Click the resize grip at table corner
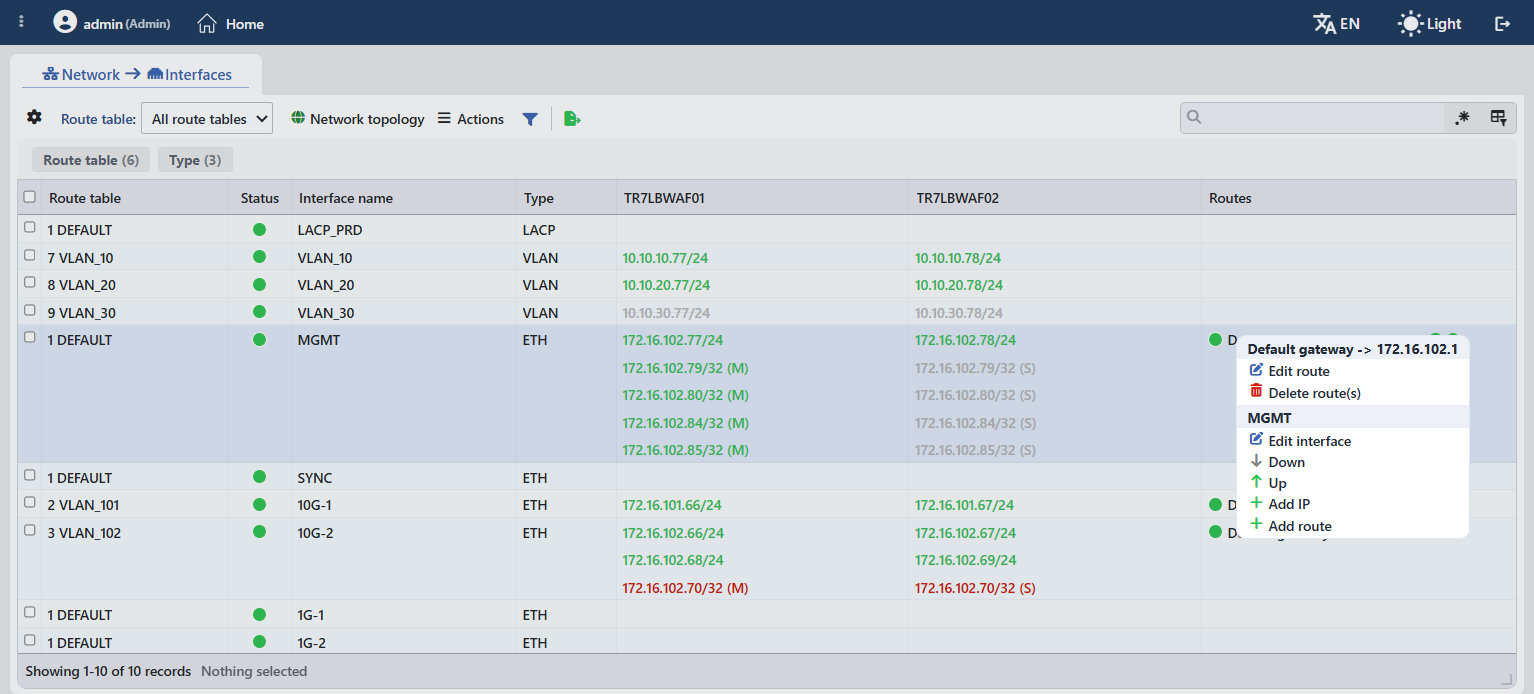 coord(1506,678)
